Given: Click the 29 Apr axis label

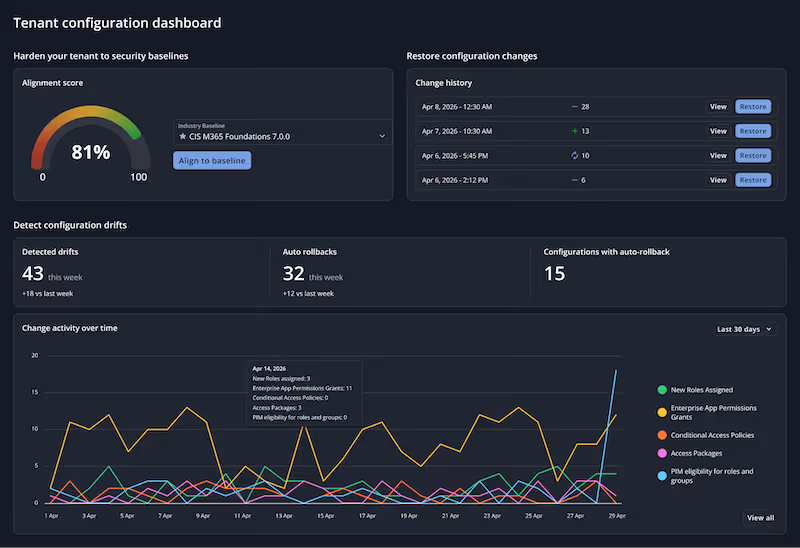Looking at the screenshot, I should click(617, 516).
